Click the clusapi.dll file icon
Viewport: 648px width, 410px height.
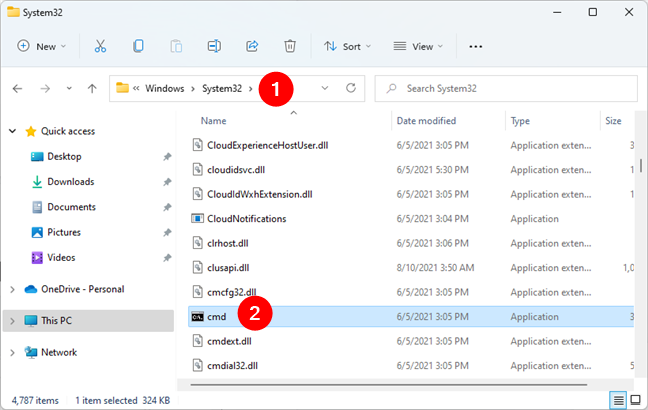[x=198, y=268]
